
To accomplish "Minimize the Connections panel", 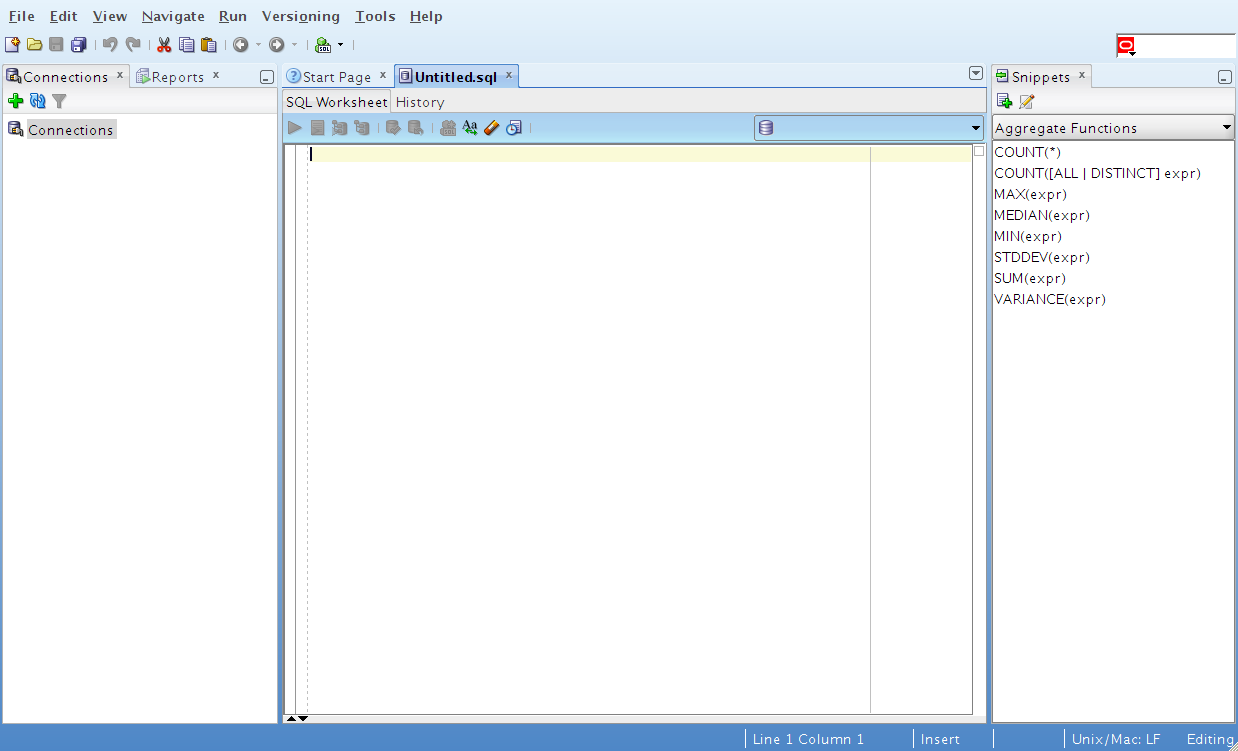I will point(266,77).
